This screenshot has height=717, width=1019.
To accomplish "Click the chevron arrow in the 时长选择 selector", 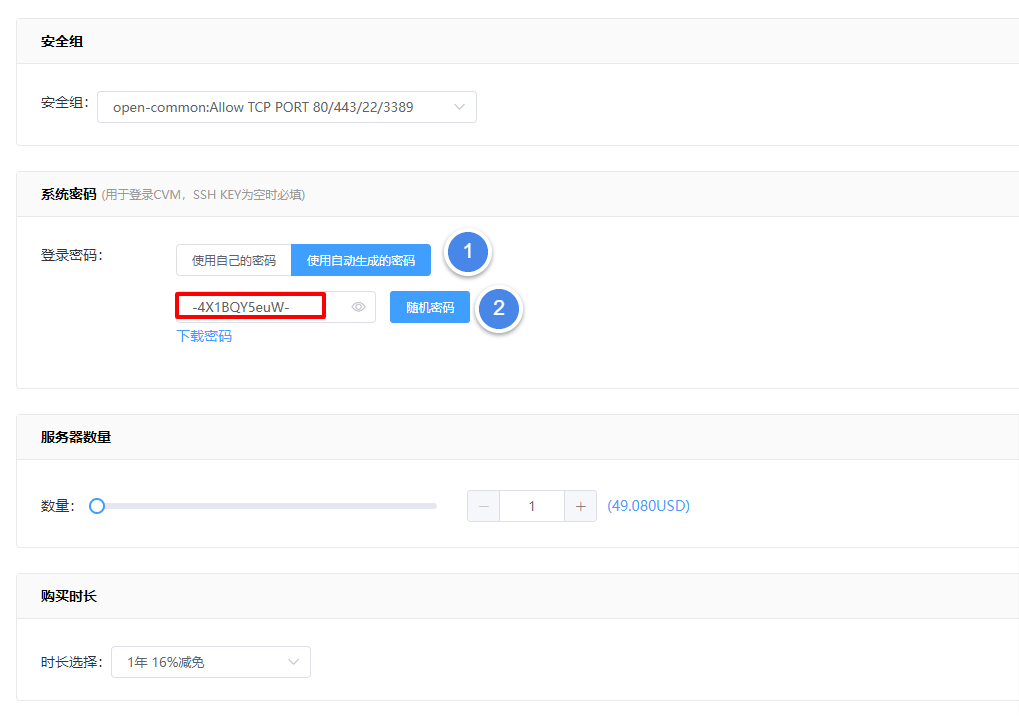I will pos(294,662).
